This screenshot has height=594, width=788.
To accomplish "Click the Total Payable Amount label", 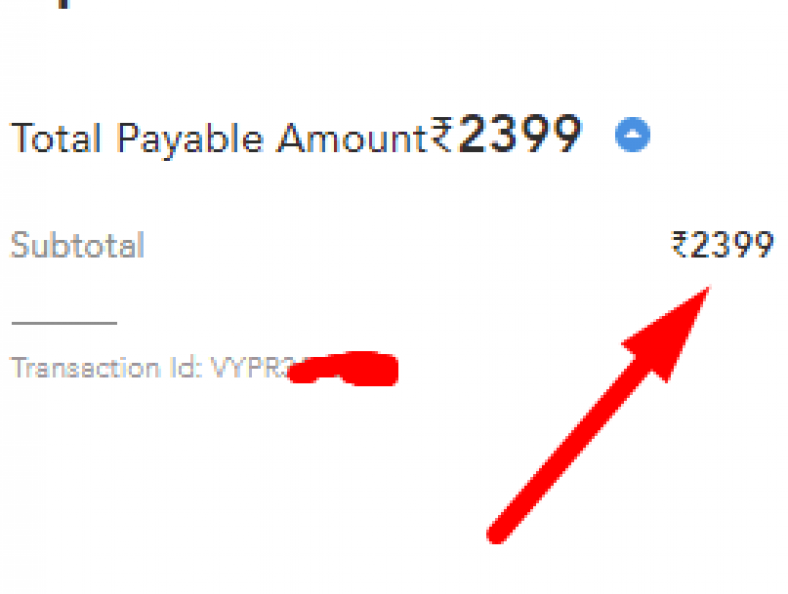I will [219, 139].
